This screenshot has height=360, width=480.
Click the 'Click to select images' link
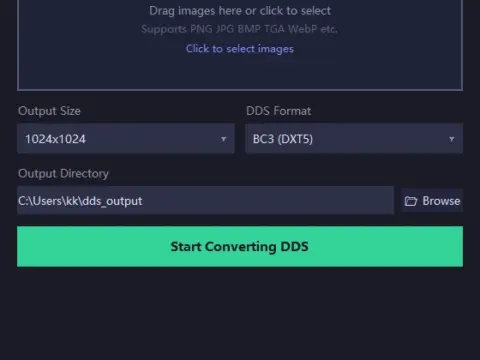tap(240, 49)
